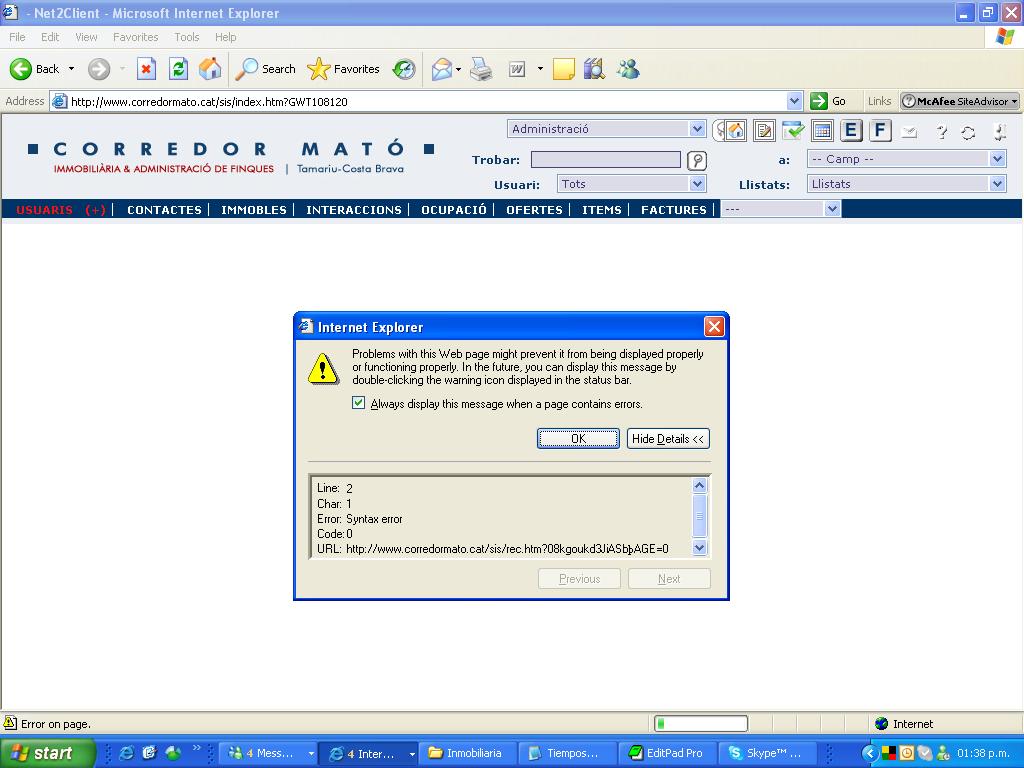Screen dimensions: 1024x768
Task: Click the Refresh page icon
Action: tap(178, 69)
